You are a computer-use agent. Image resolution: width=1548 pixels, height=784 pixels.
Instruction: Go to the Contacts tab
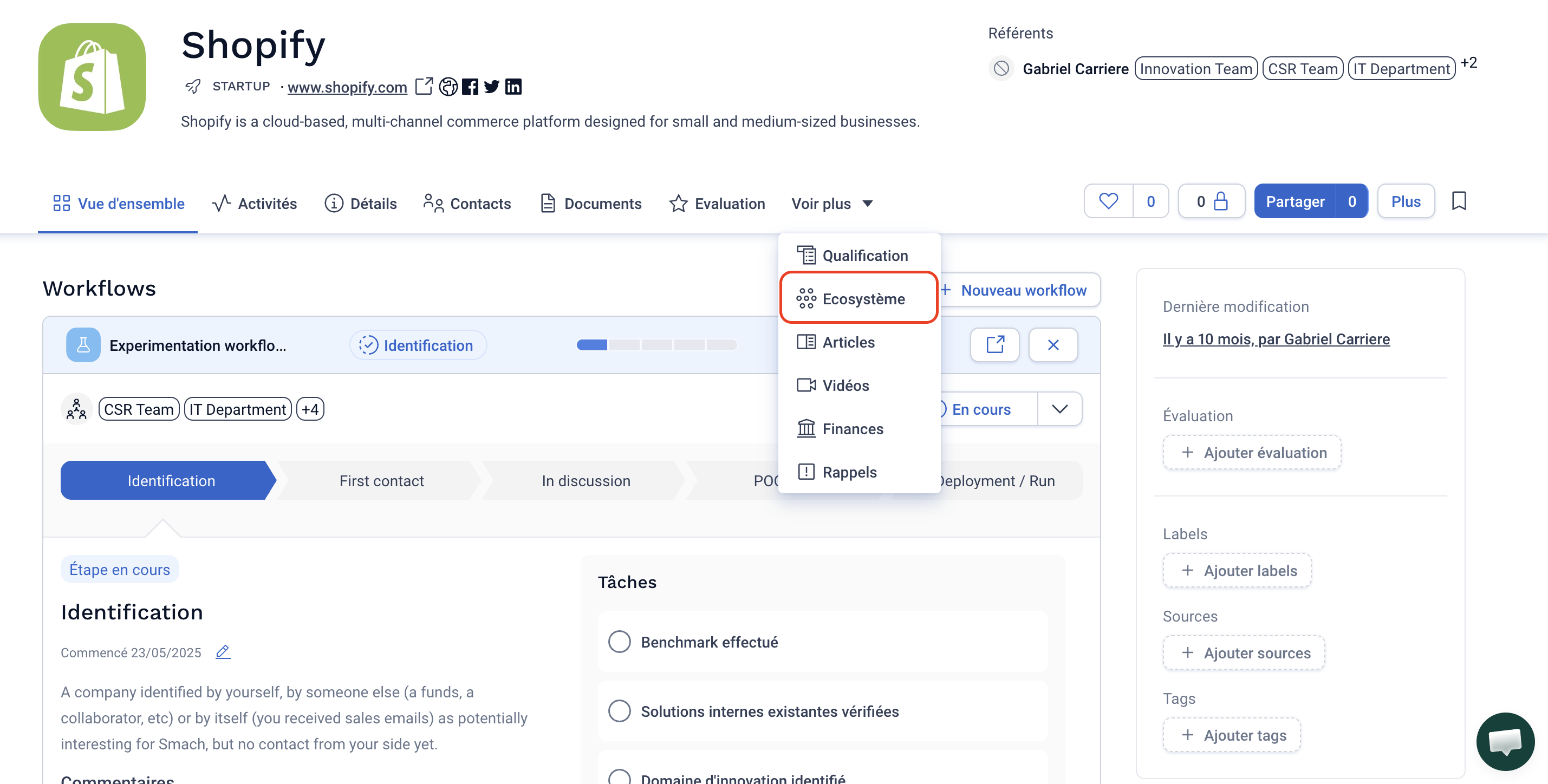[x=467, y=204]
